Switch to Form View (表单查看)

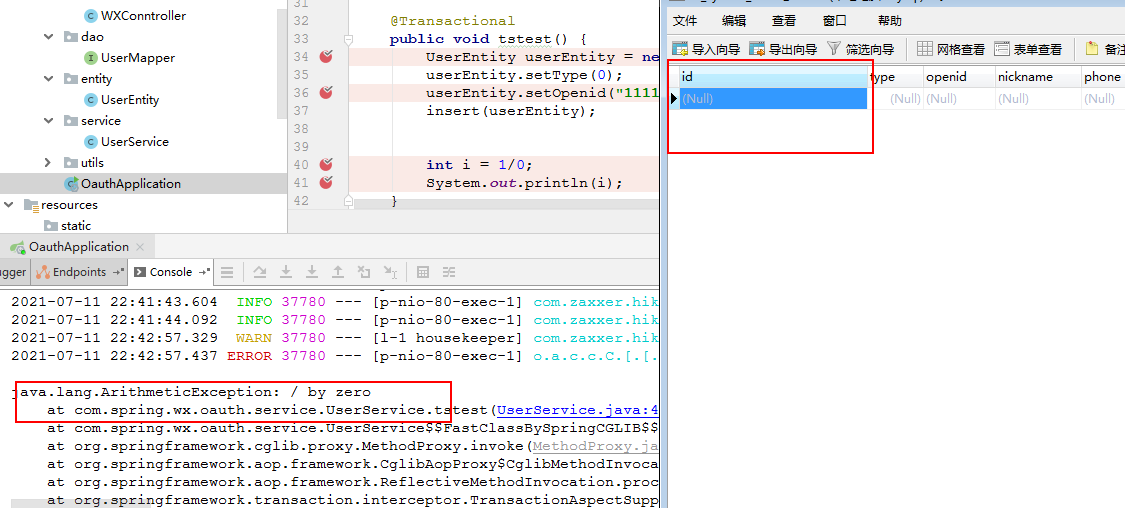tap(1028, 50)
